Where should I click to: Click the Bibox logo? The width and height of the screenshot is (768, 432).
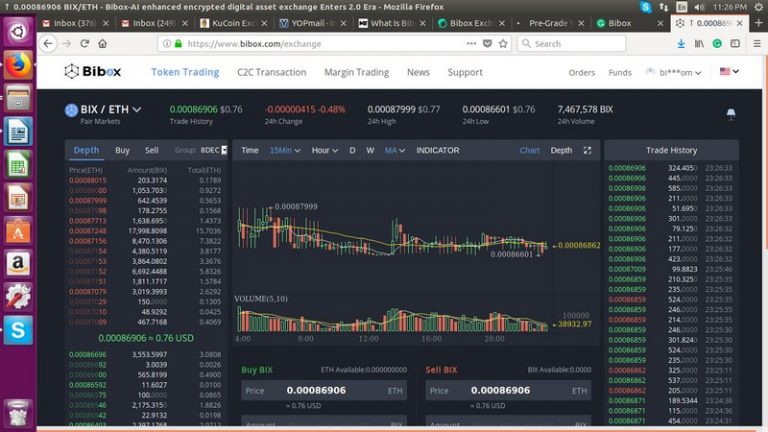93,72
